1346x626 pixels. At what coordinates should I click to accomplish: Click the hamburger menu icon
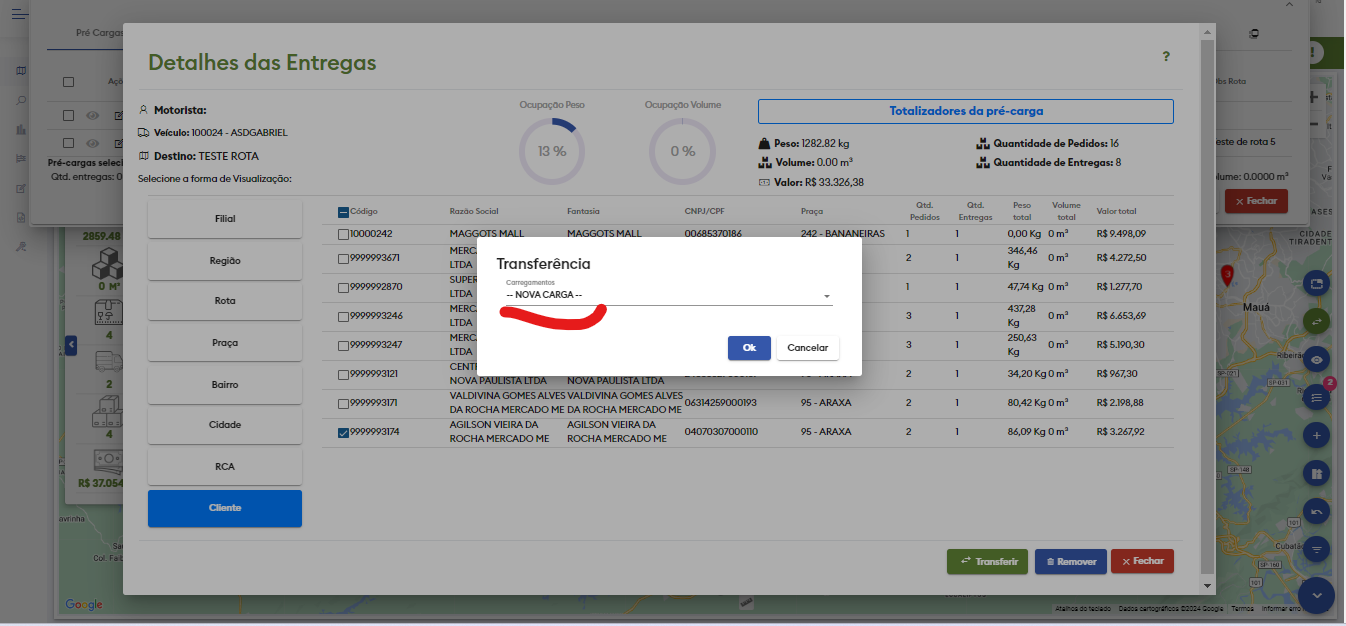click(20, 14)
